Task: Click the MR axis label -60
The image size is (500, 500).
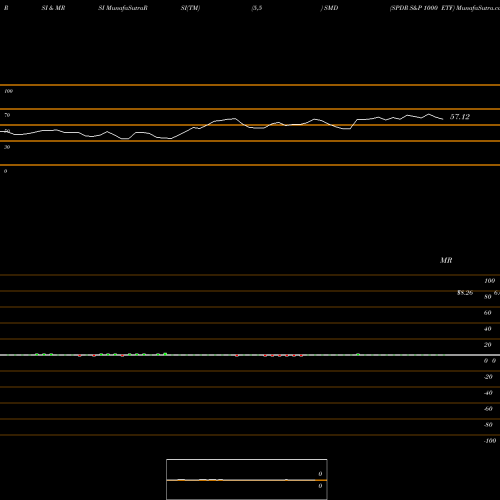Action: tap(488, 409)
